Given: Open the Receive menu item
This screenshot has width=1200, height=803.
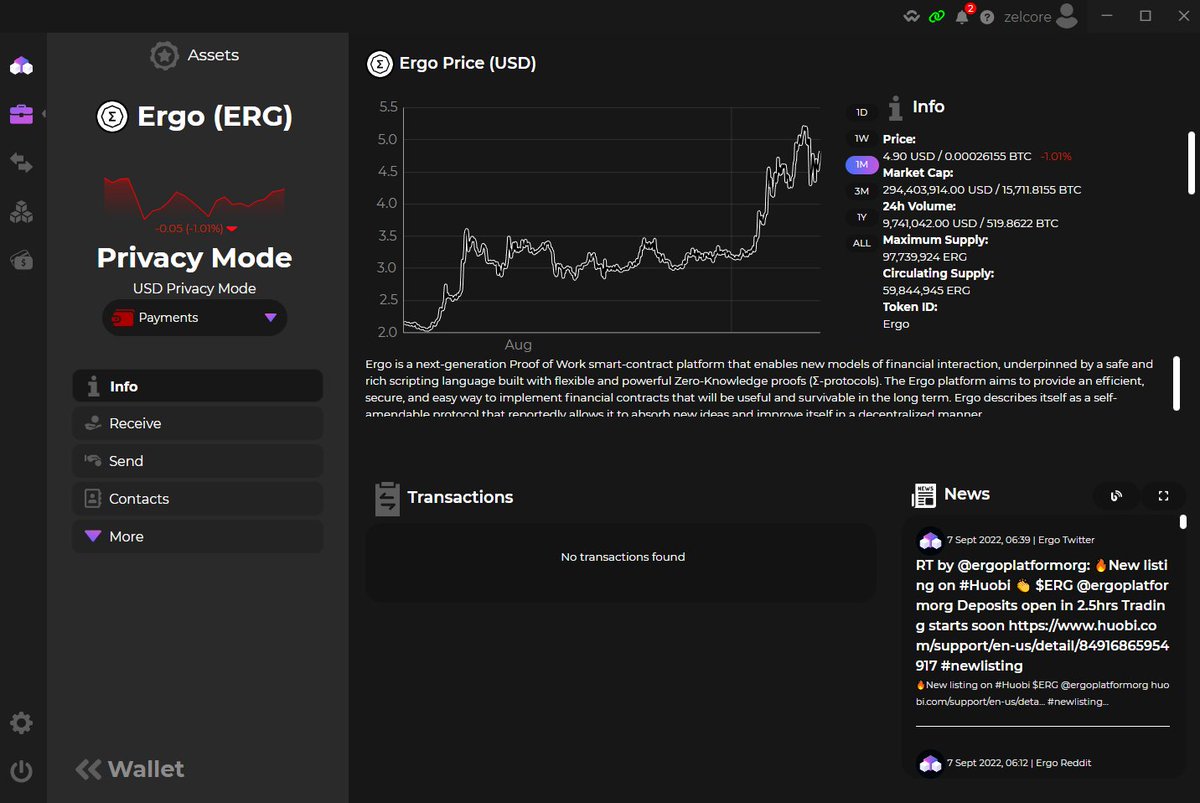Looking at the screenshot, I should pos(197,423).
